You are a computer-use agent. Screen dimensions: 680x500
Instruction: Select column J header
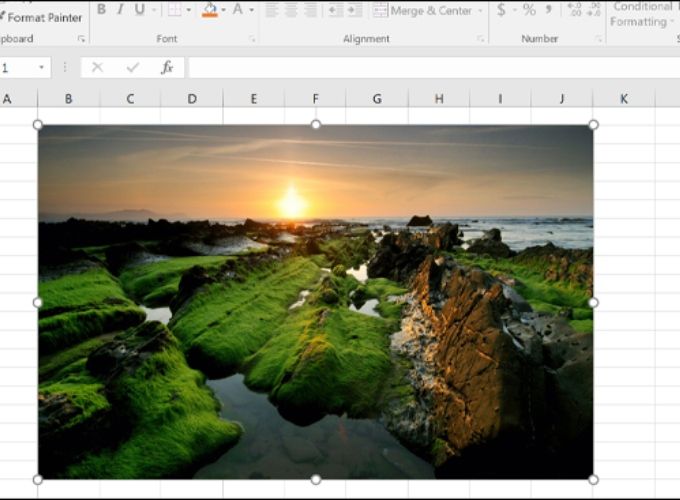(x=562, y=98)
